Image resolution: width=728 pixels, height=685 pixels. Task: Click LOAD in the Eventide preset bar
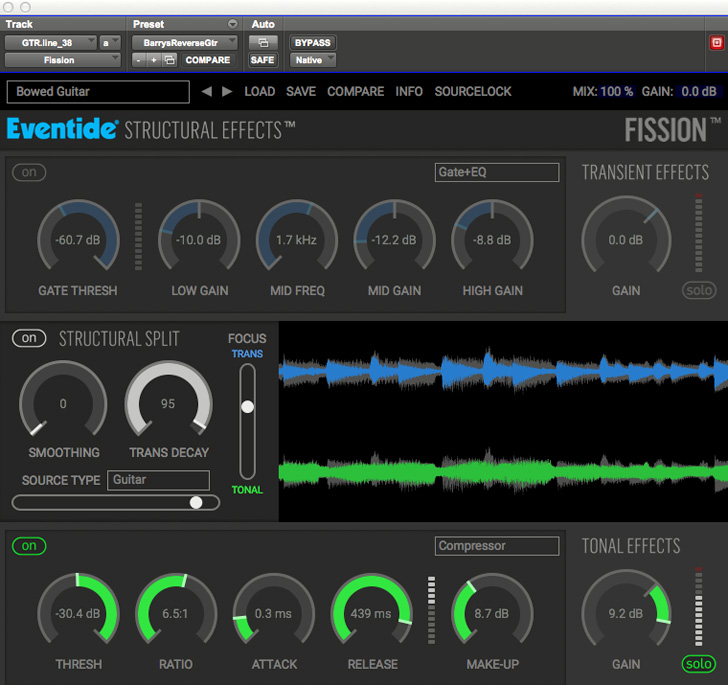tap(260, 91)
